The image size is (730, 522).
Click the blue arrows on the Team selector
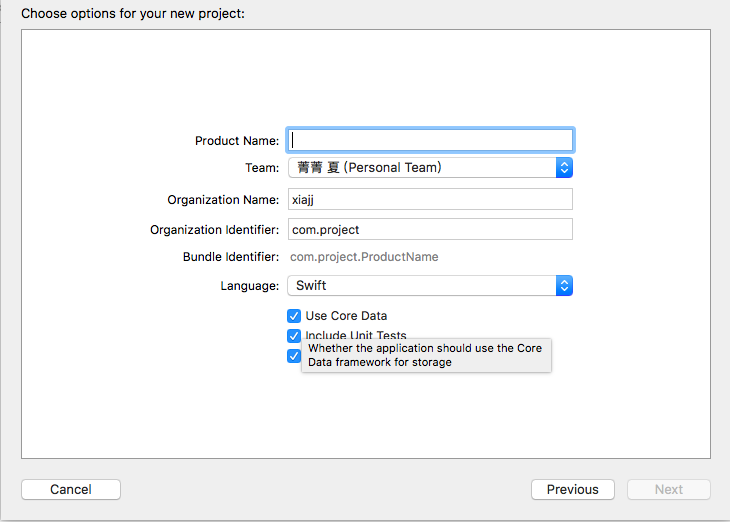pyautogui.click(x=564, y=168)
